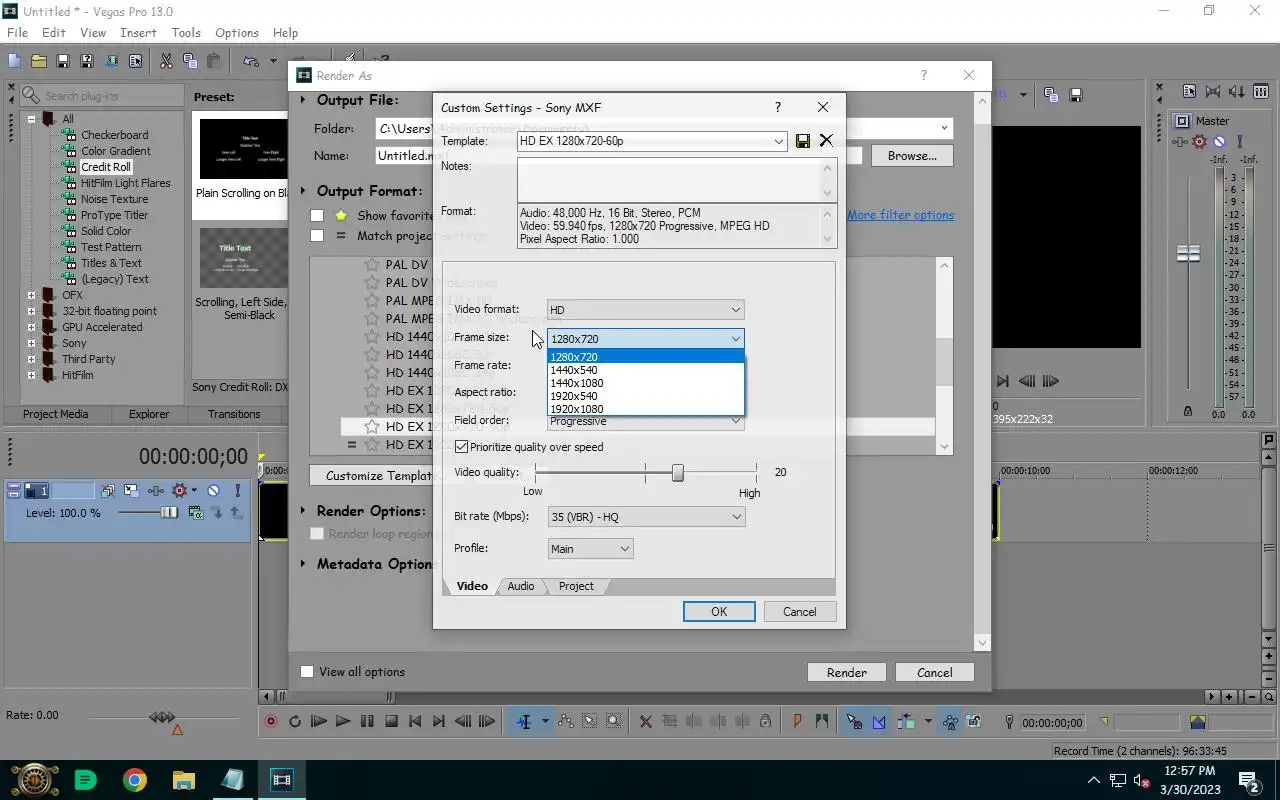Open the Bit rate (Mbps) dropdown

tap(646, 517)
